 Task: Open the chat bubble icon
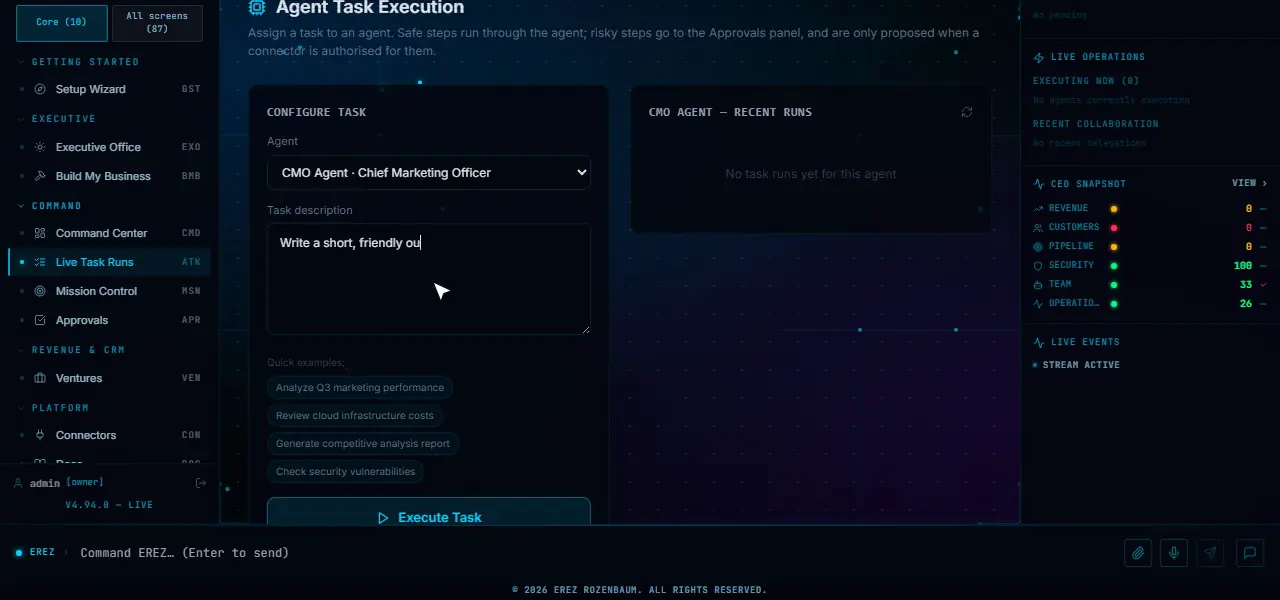coord(1250,553)
